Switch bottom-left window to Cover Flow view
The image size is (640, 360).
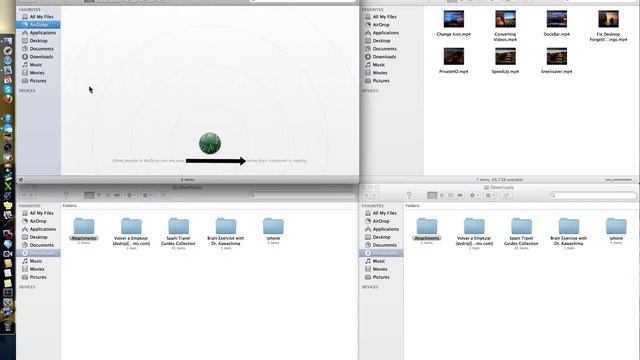pos(117,196)
